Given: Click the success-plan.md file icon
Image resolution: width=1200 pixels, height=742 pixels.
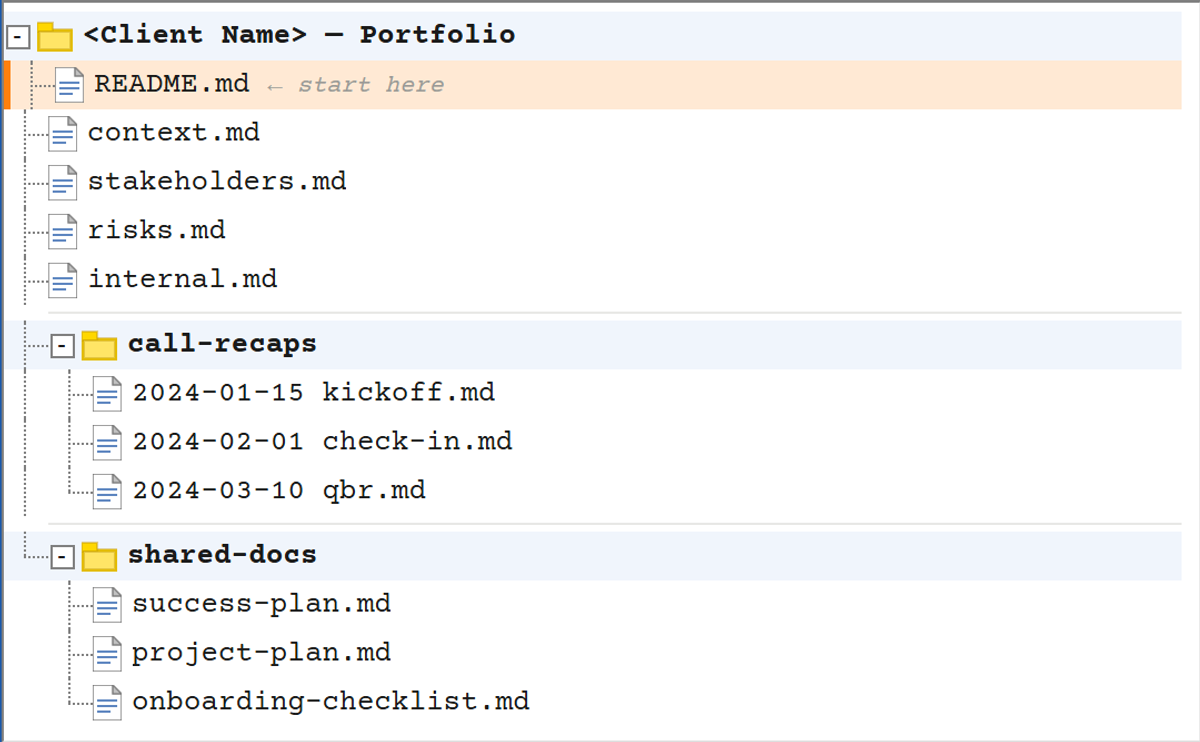Looking at the screenshot, I should [107, 605].
